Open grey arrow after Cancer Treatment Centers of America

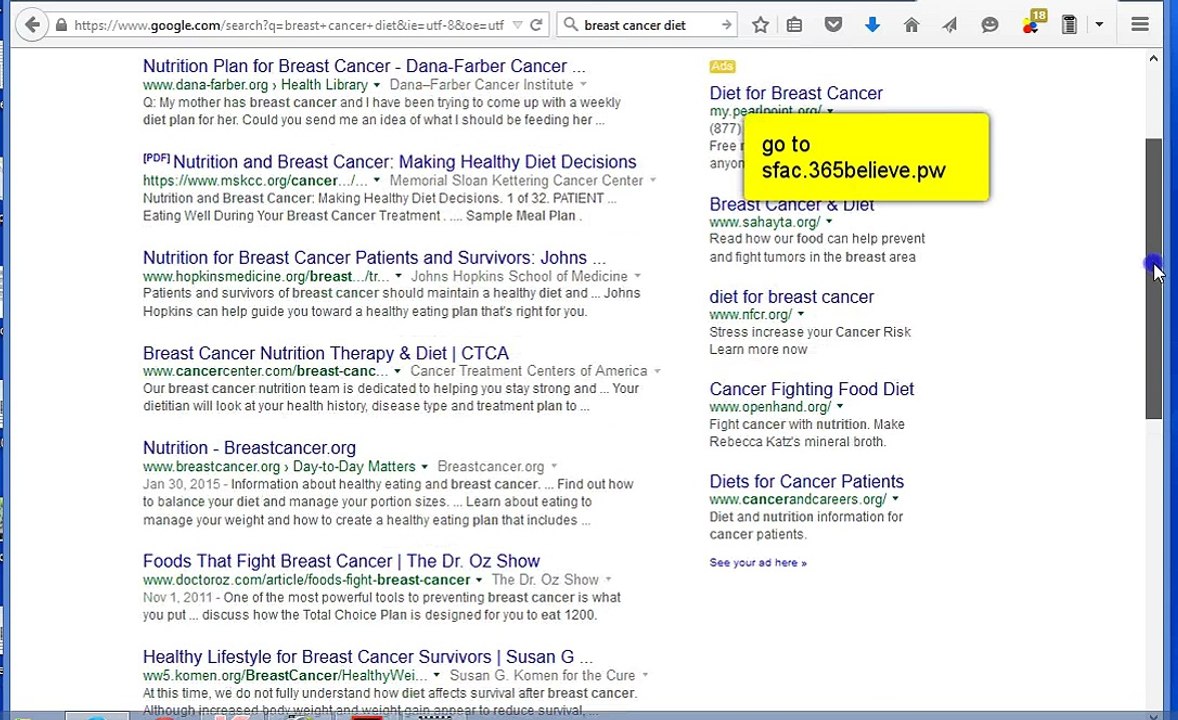[x=657, y=371]
